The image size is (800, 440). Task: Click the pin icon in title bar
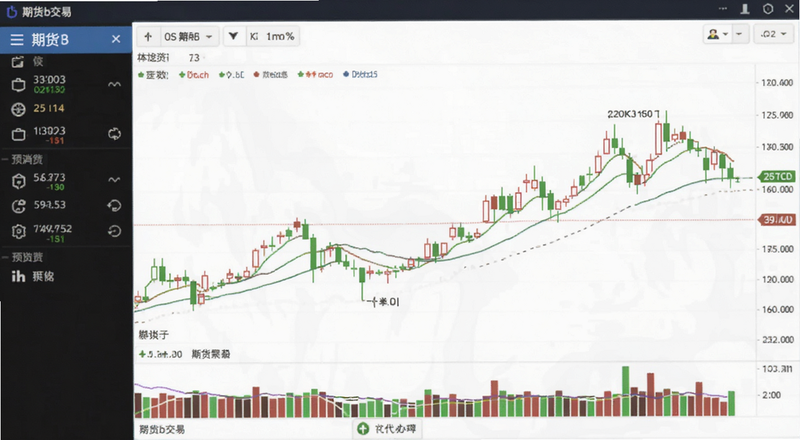click(x=745, y=9)
